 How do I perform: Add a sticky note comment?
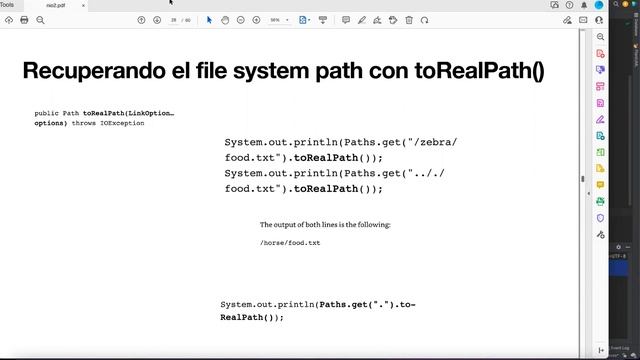point(346,20)
